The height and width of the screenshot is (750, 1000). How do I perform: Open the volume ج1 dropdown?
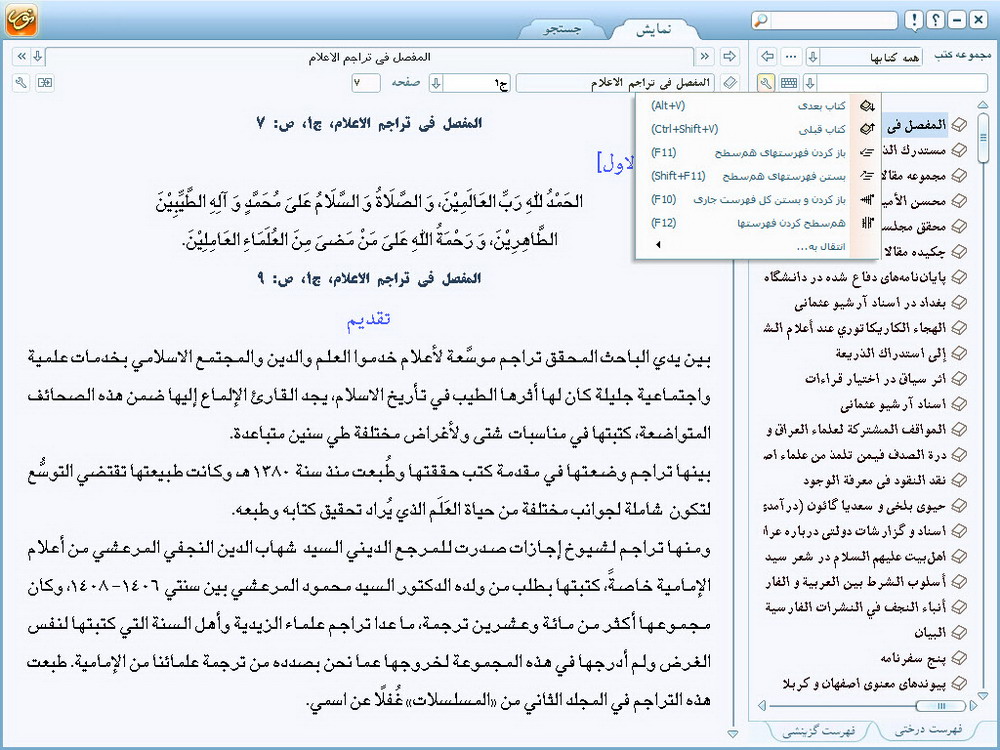click(436, 83)
